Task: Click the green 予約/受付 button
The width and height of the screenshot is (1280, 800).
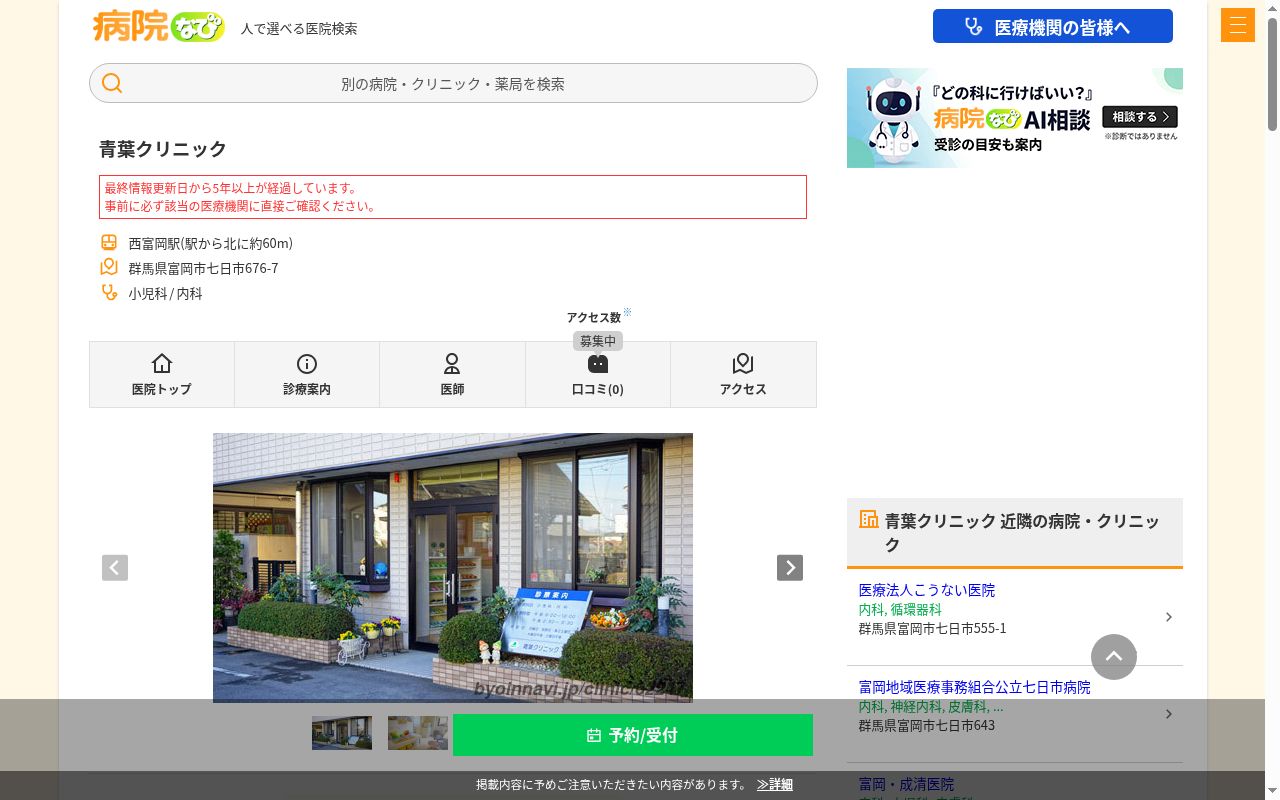Action: (x=633, y=735)
